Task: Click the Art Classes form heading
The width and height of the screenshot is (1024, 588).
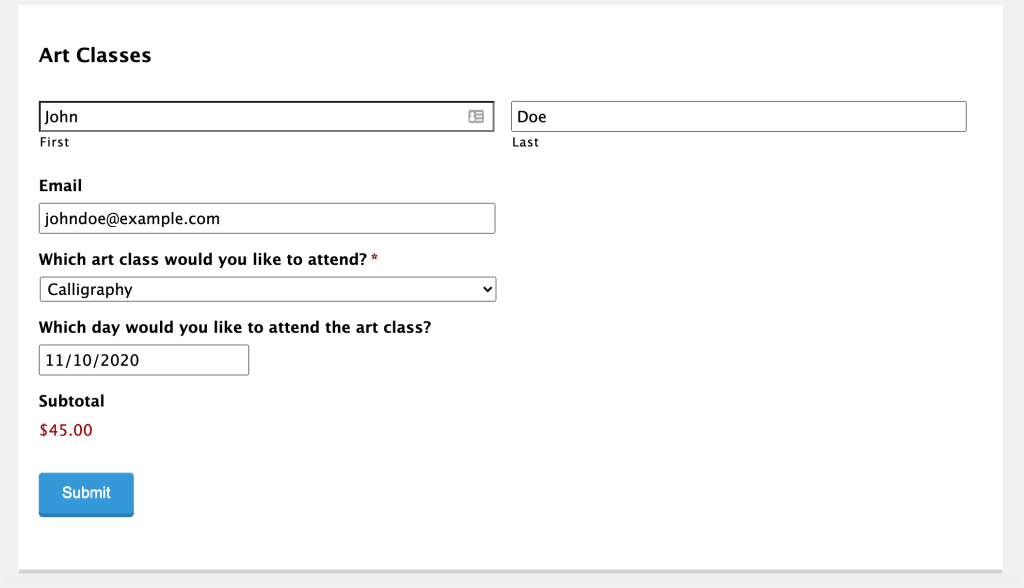Action: [95, 56]
